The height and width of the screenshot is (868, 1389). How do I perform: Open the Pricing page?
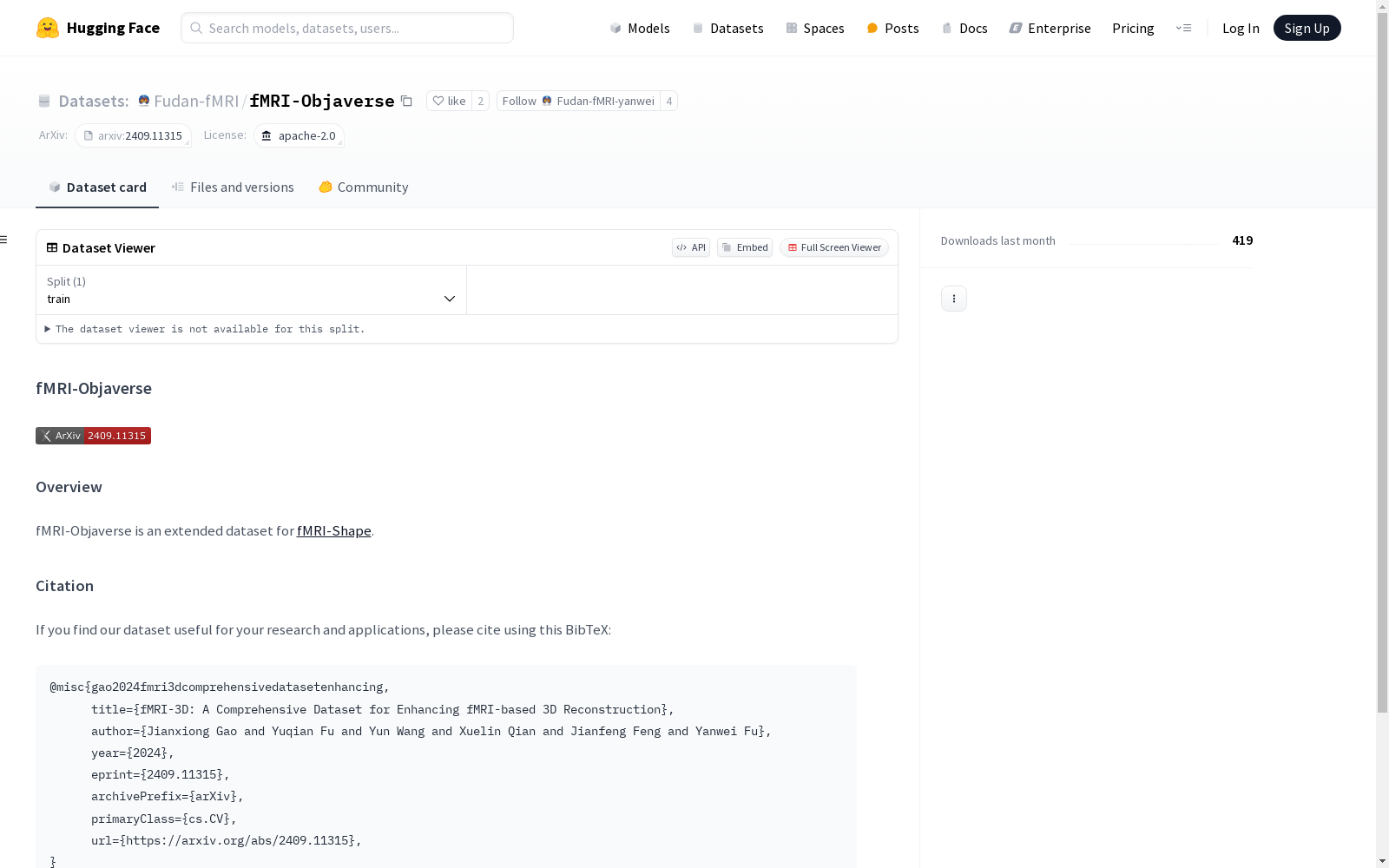(1133, 28)
